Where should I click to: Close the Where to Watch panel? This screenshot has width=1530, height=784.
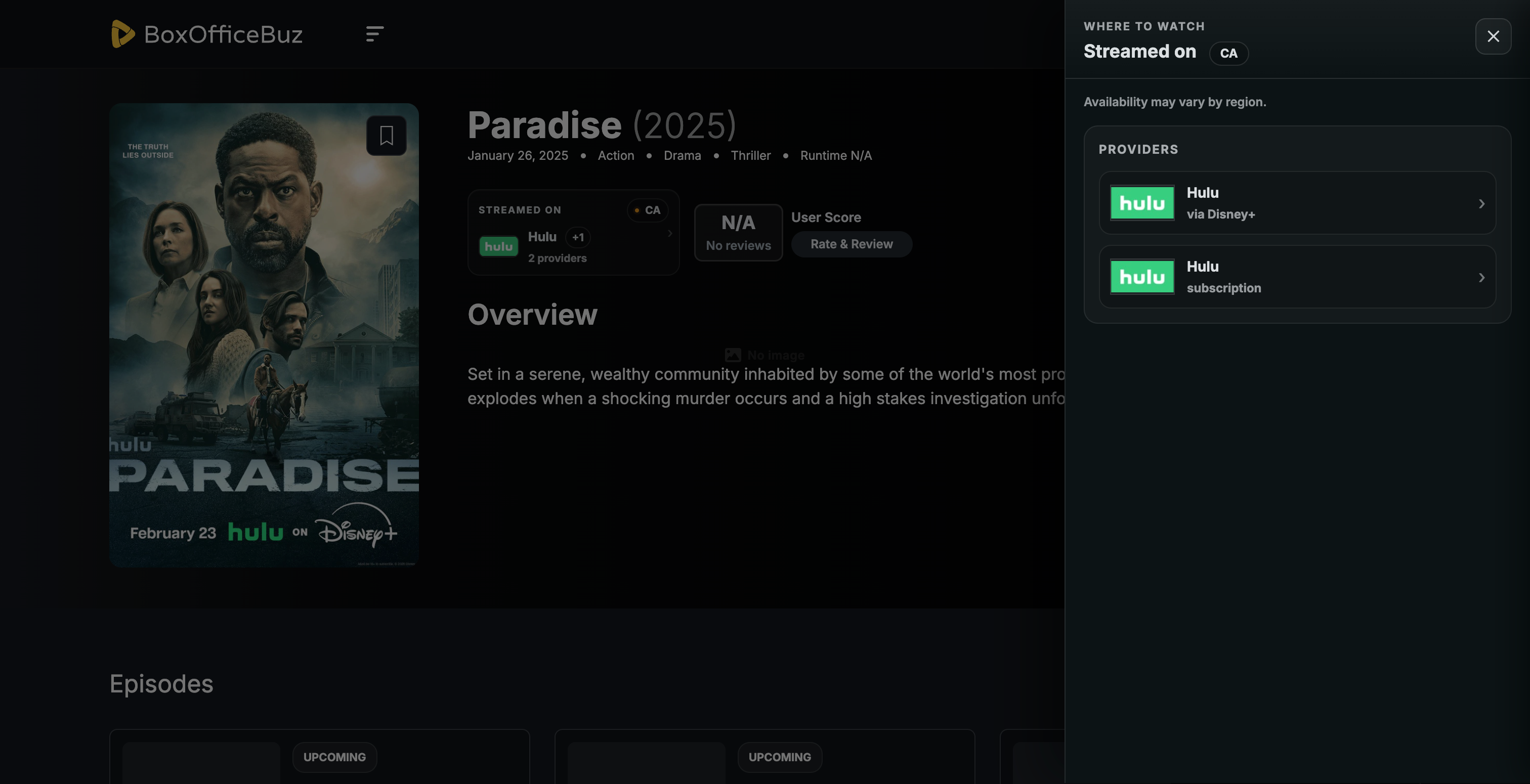coord(1493,36)
